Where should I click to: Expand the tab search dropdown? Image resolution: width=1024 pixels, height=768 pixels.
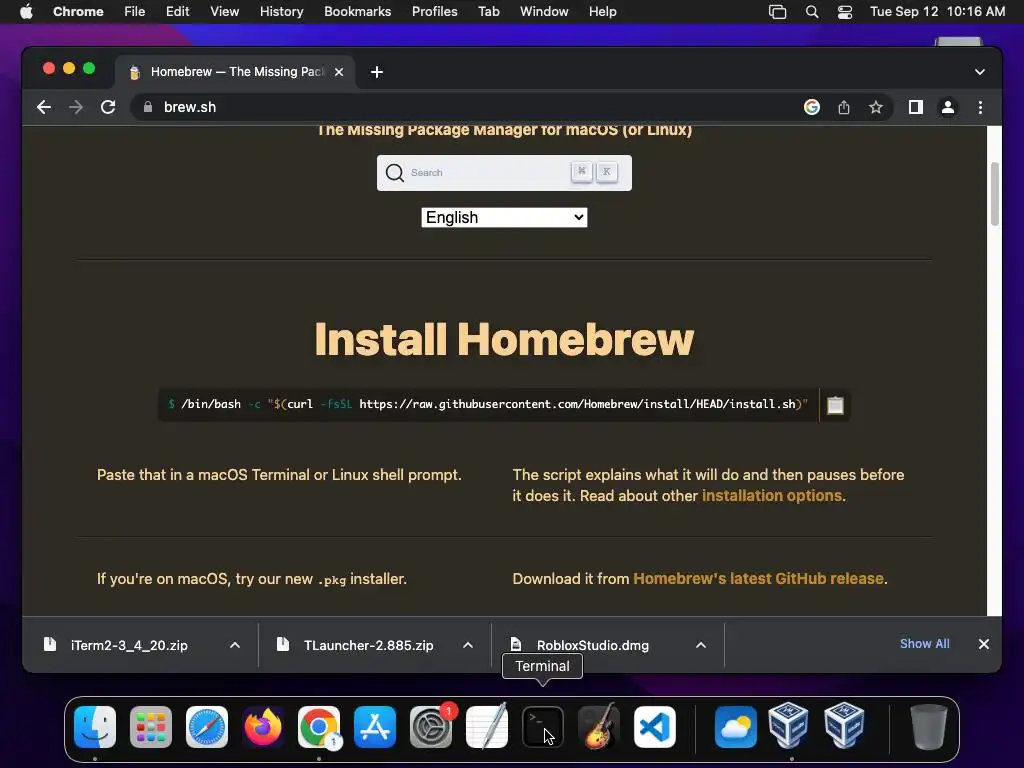coord(980,72)
